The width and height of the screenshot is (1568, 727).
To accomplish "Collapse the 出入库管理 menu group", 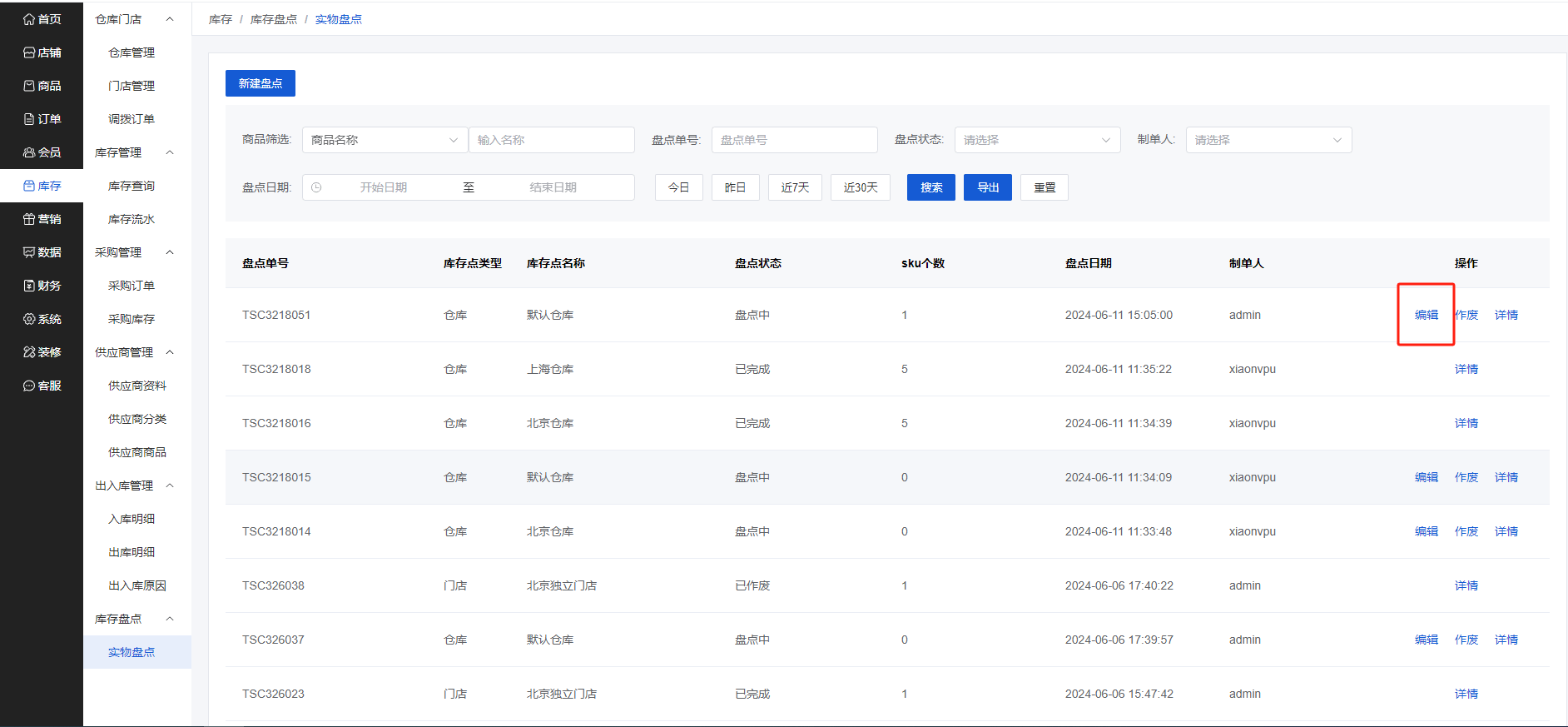I will [170, 485].
